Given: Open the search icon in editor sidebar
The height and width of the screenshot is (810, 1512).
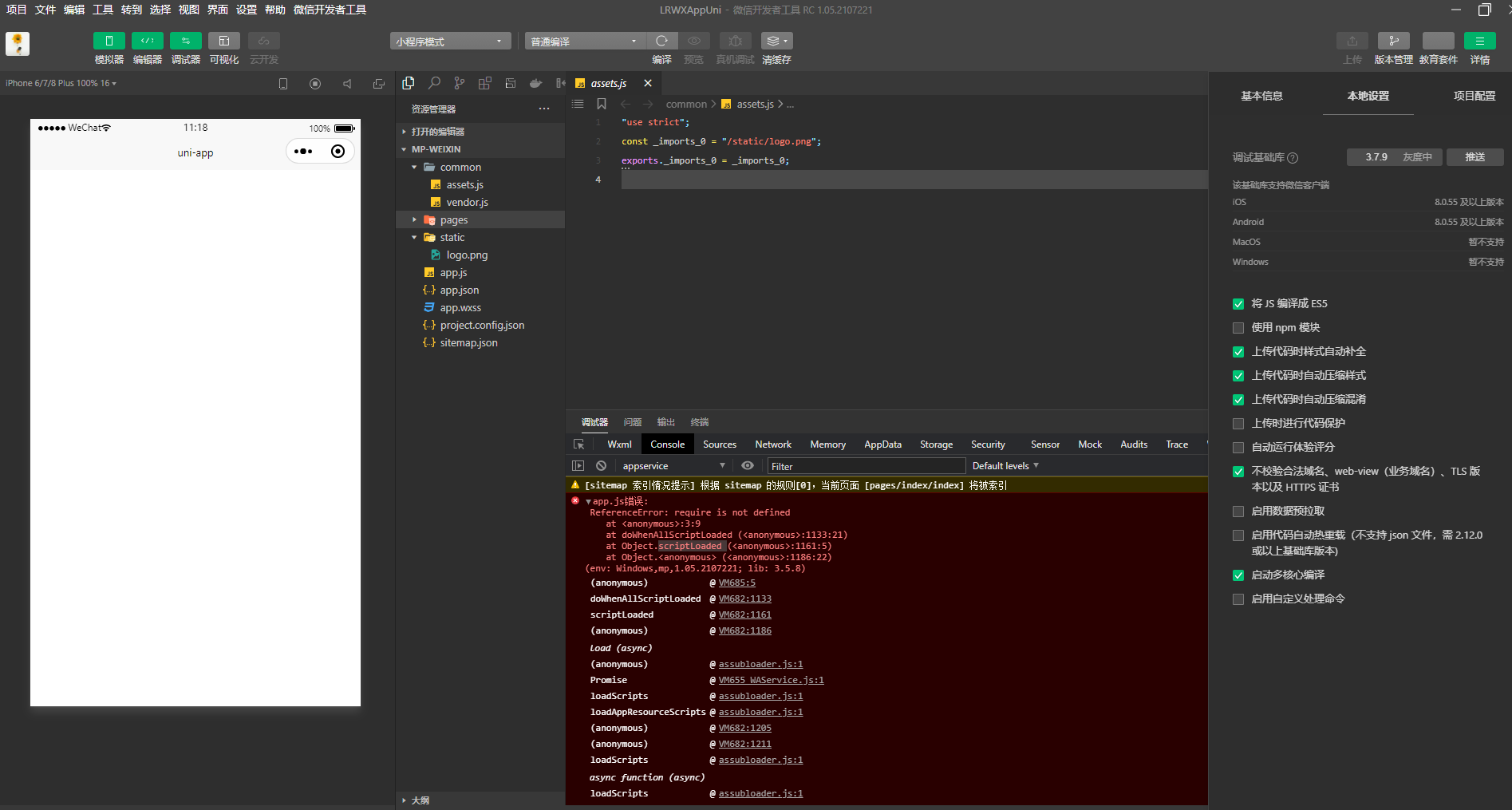Looking at the screenshot, I should pos(434,83).
